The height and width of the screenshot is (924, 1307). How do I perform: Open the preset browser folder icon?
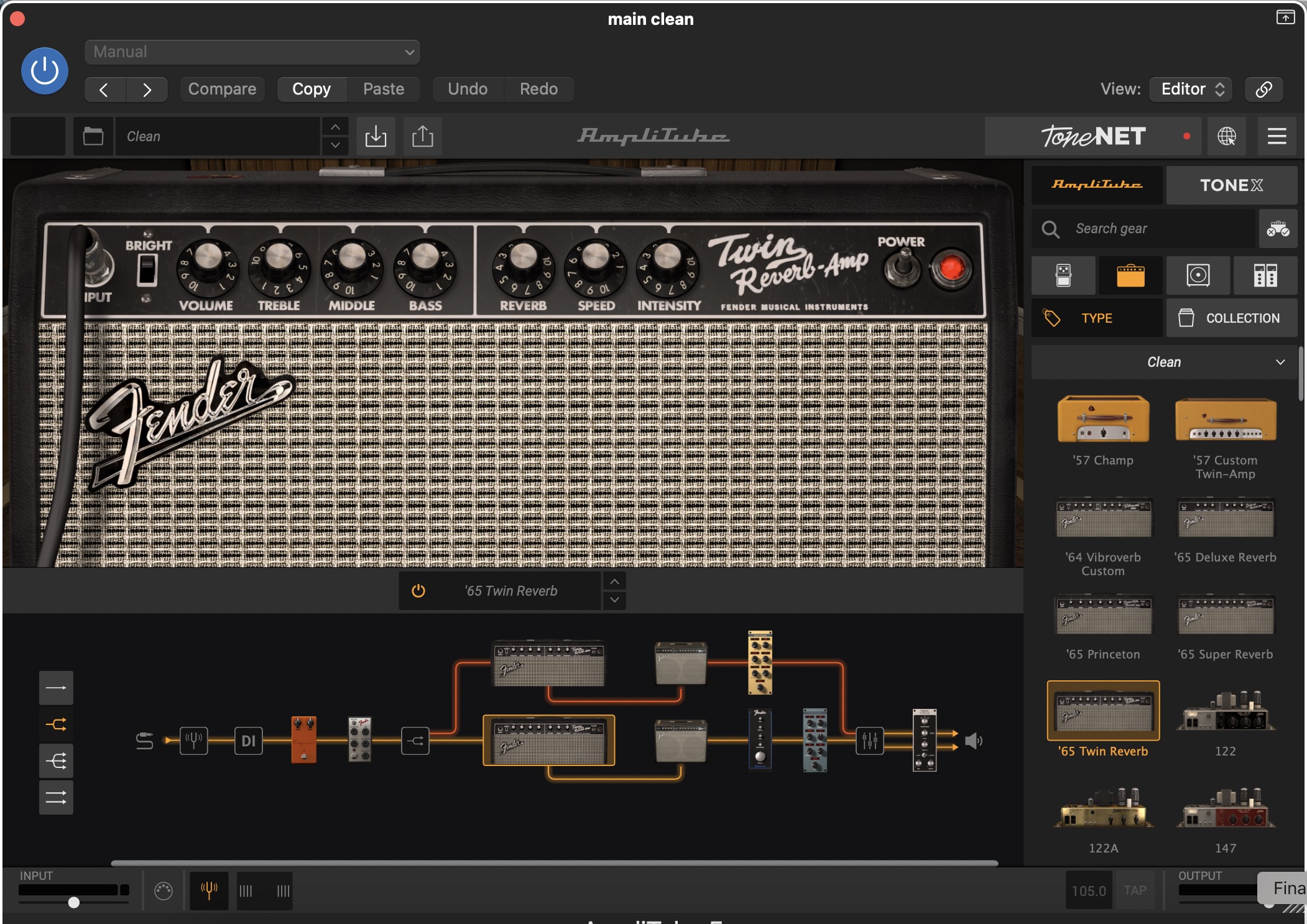[x=93, y=136]
